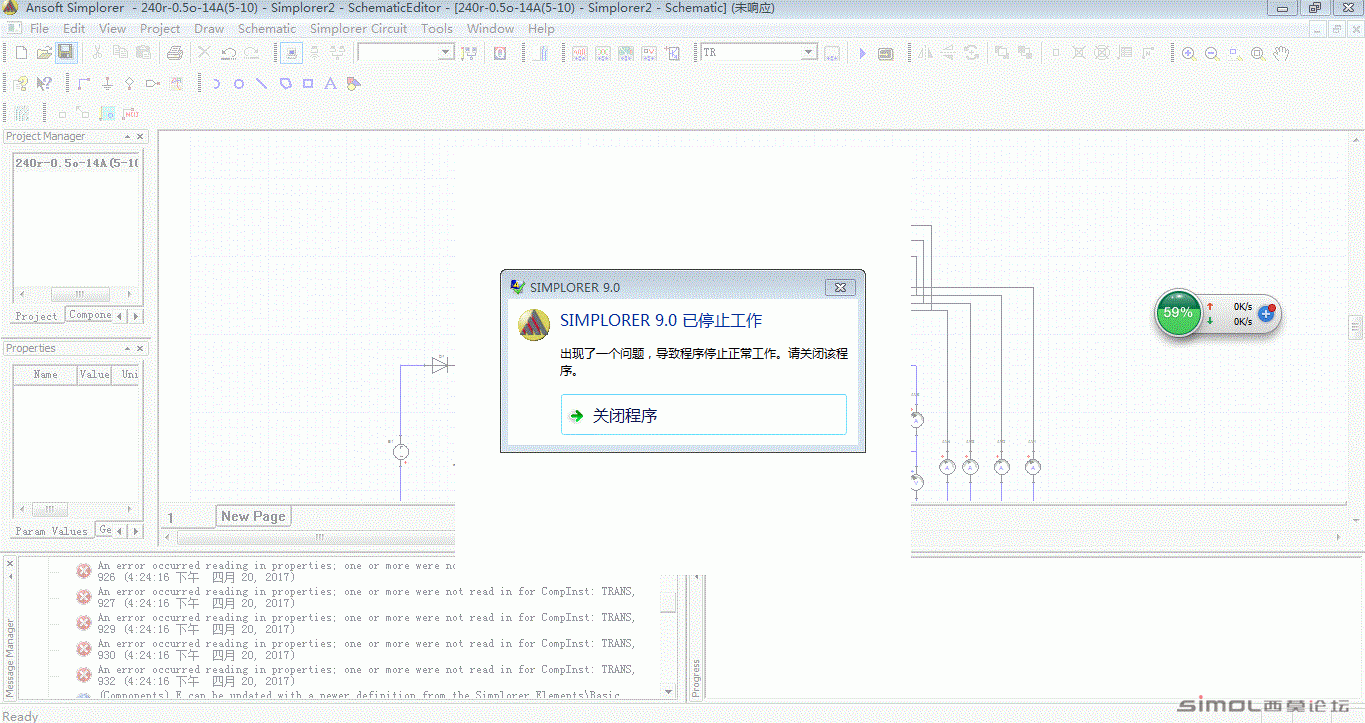Switch to the Param Values tab
Viewport: 1365px width, 723px height.
click(x=51, y=531)
